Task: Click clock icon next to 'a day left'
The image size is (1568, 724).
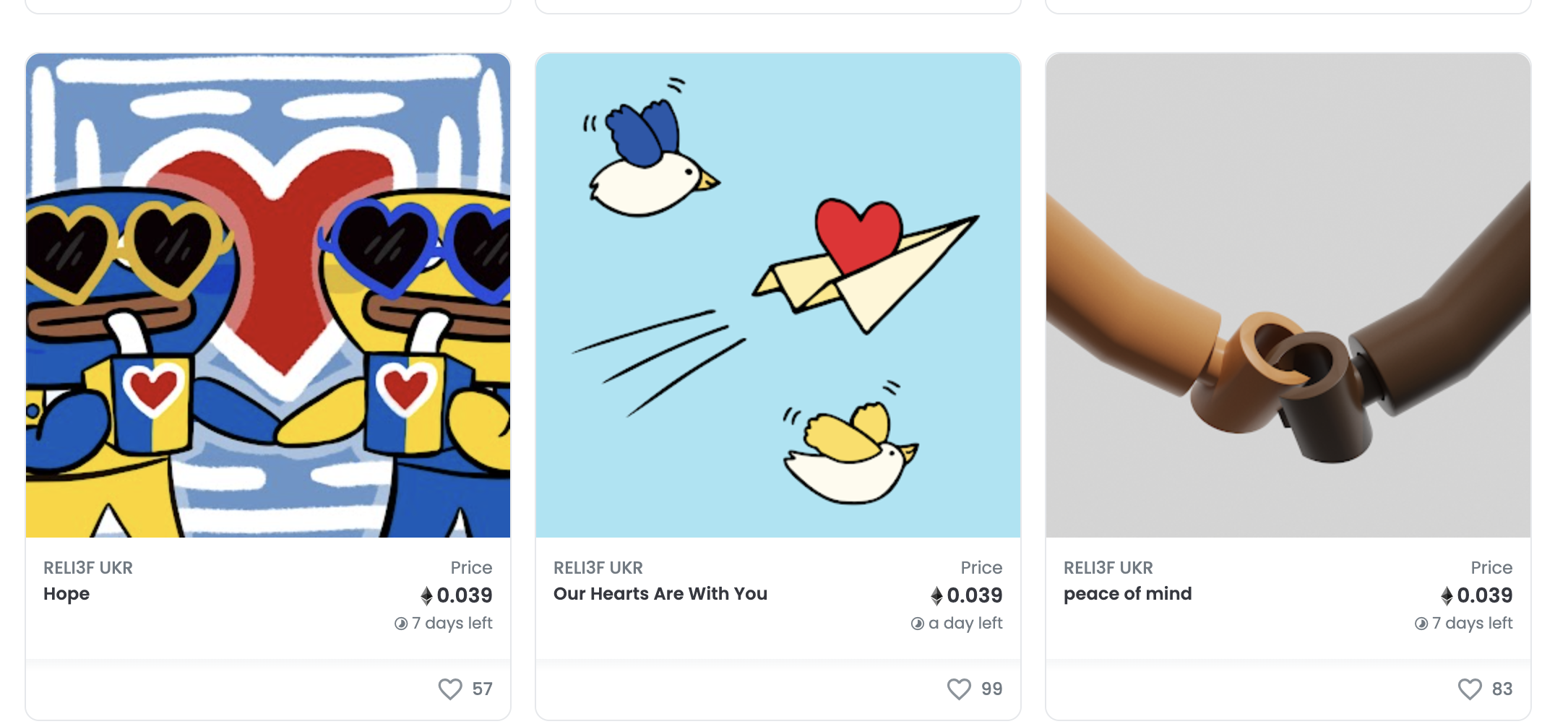Action: click(x=917, y=624)
